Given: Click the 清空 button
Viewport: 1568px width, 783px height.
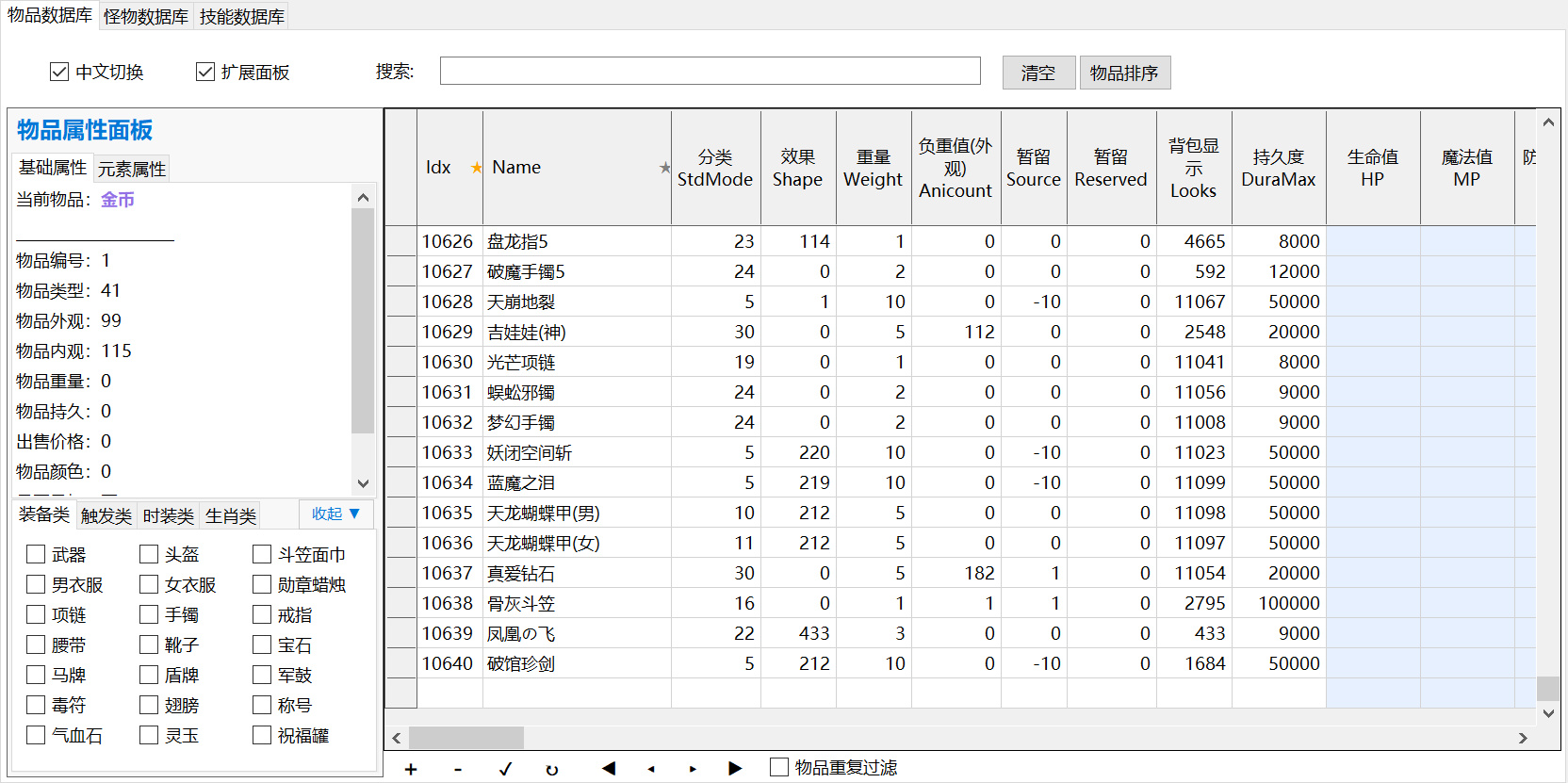Looking at the screenshot, I should point(1038,73).
